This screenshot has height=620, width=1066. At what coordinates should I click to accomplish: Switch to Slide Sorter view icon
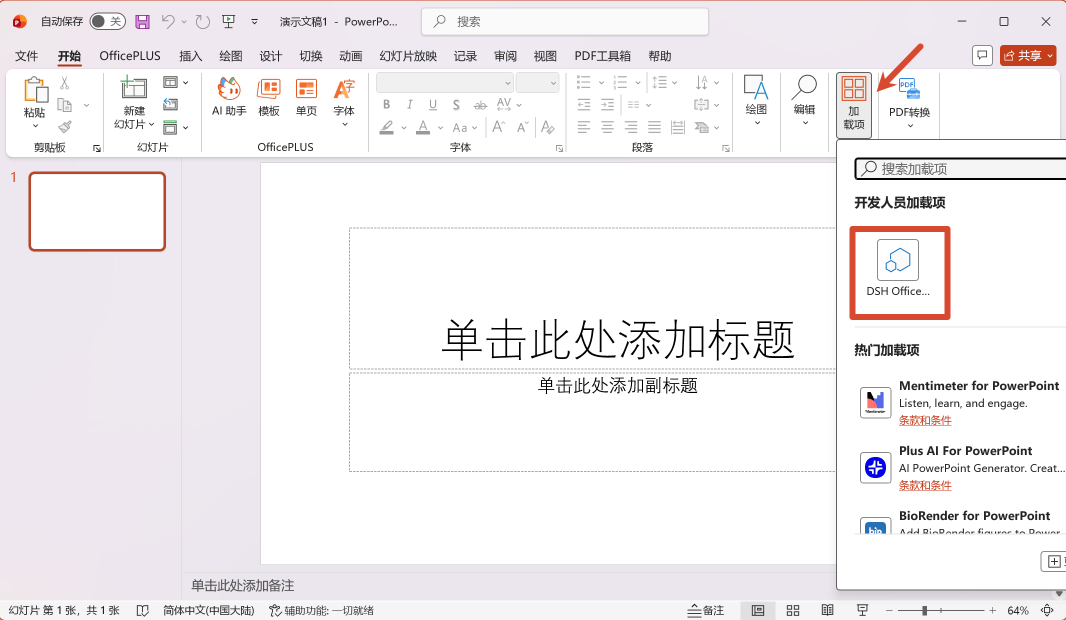[x=793, y=610]
